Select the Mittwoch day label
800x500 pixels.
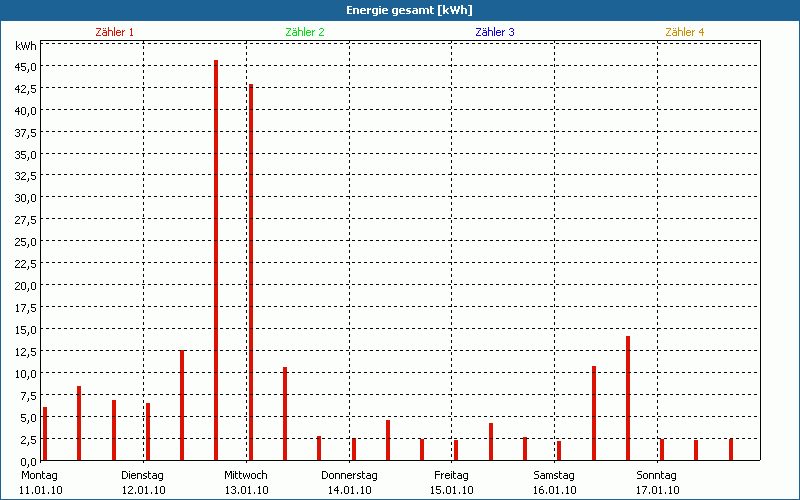coord(245,476)
